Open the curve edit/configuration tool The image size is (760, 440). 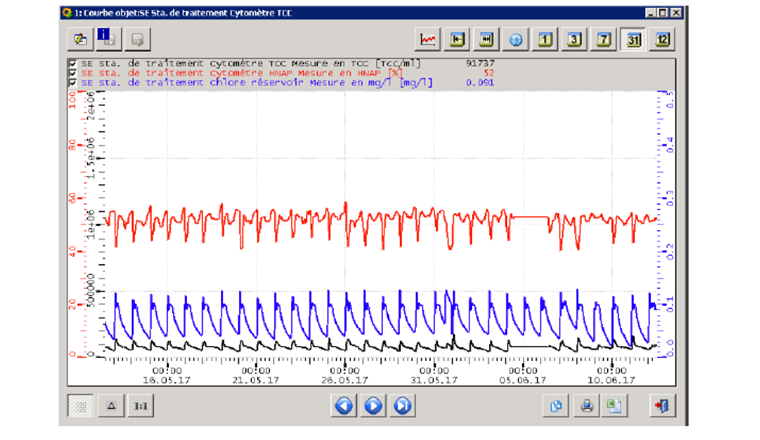pos(80,39)
